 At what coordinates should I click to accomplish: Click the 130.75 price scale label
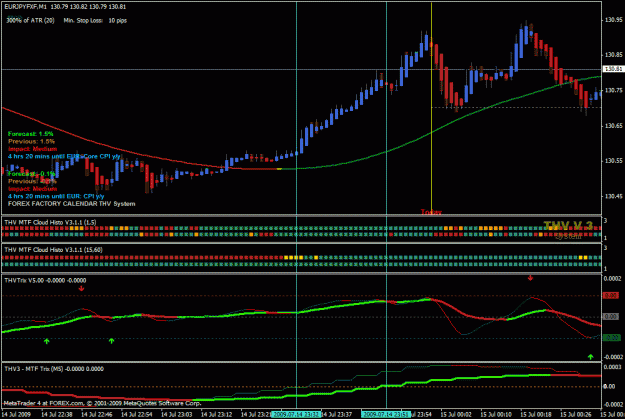coord(613,90)
